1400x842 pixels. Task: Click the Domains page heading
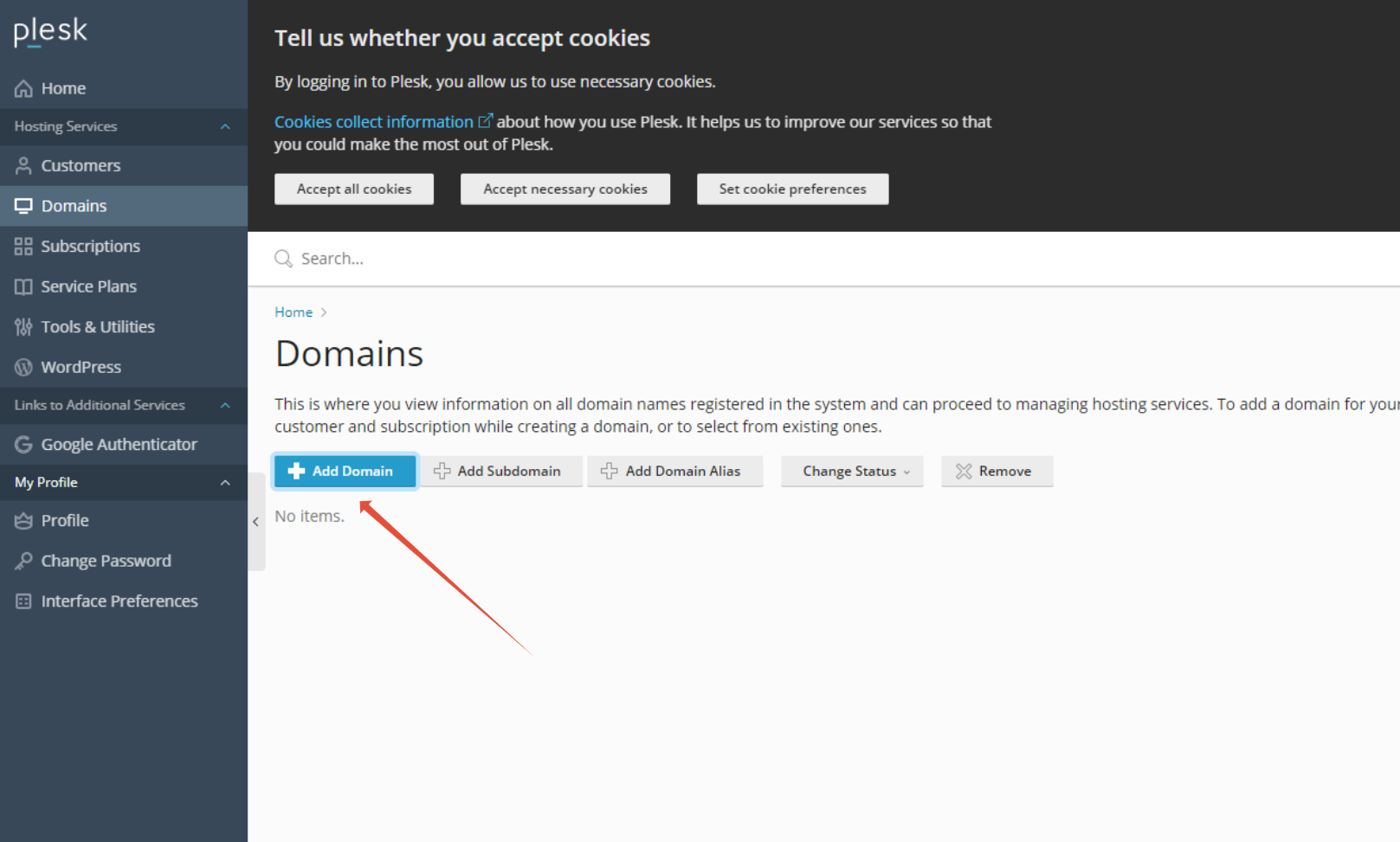coord(349,354)
